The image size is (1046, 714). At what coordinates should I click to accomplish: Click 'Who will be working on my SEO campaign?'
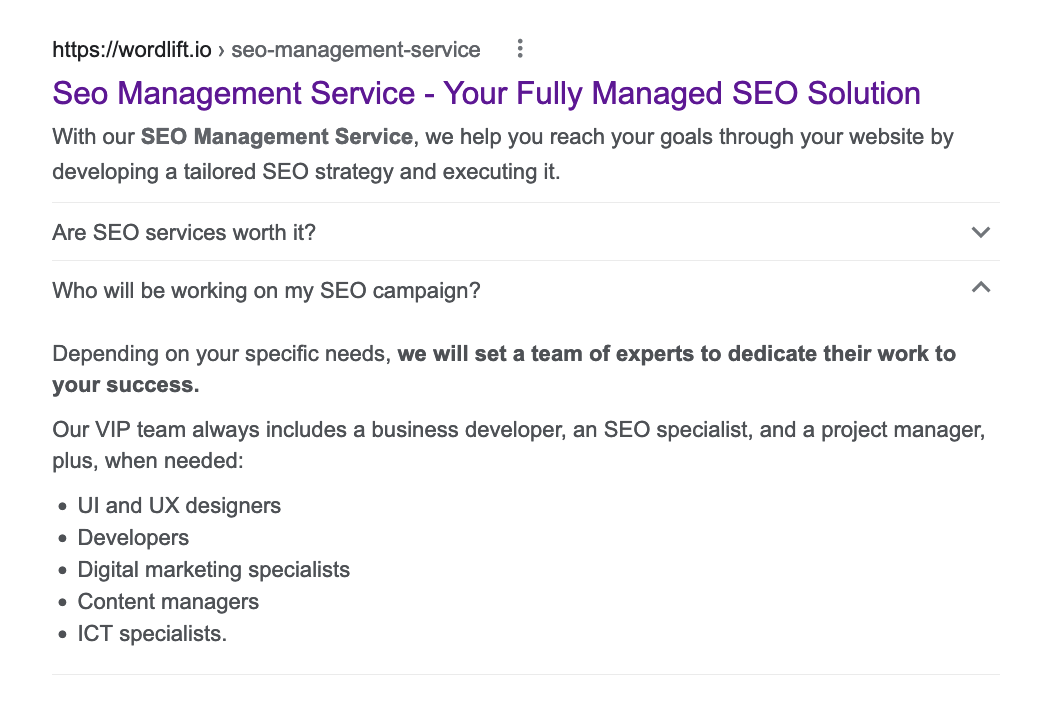pyautogui.click(x=266, y=291)
